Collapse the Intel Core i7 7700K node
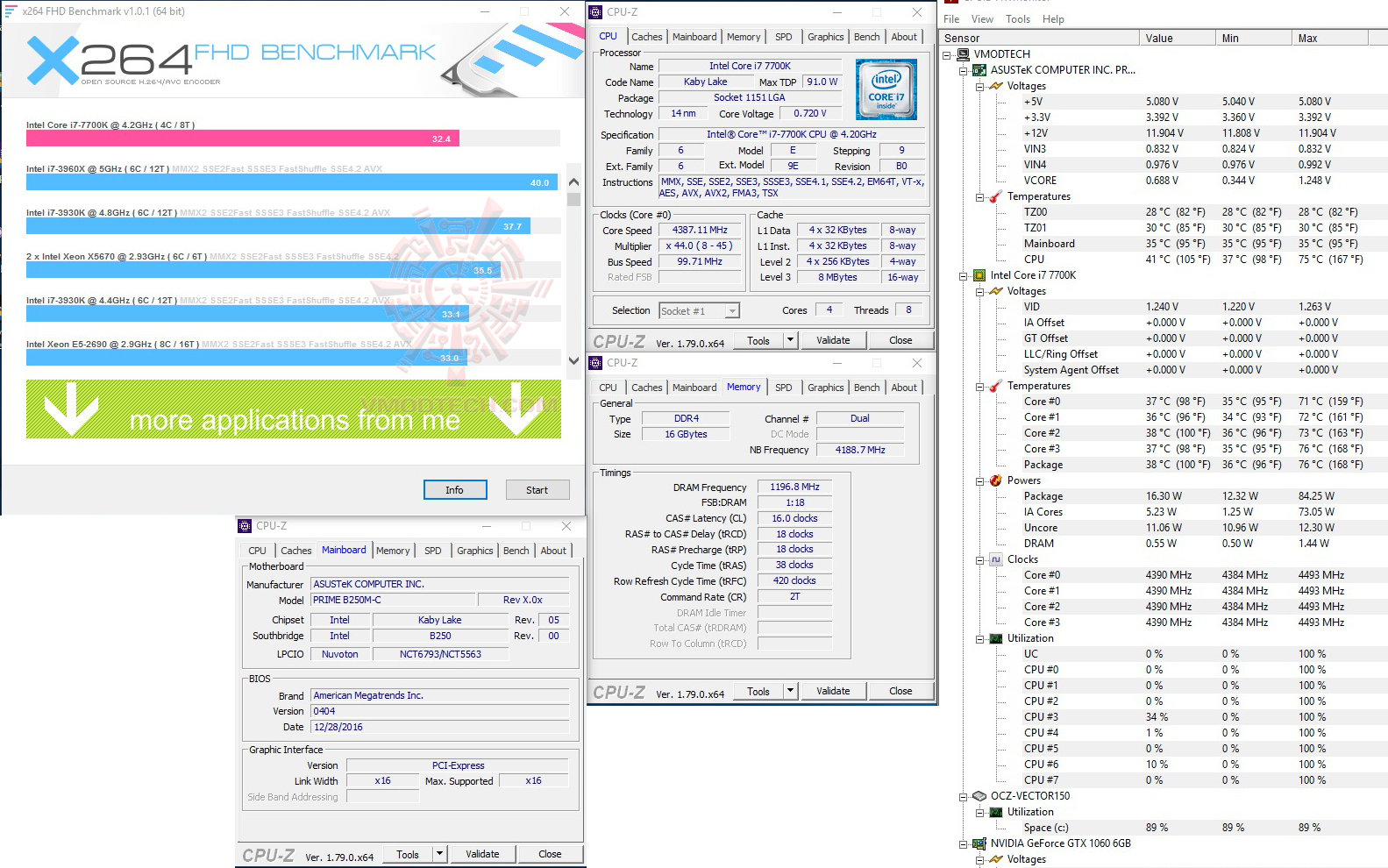This screenshot has width=1388, height=868. pyautogui.click(x=964, y=275)
